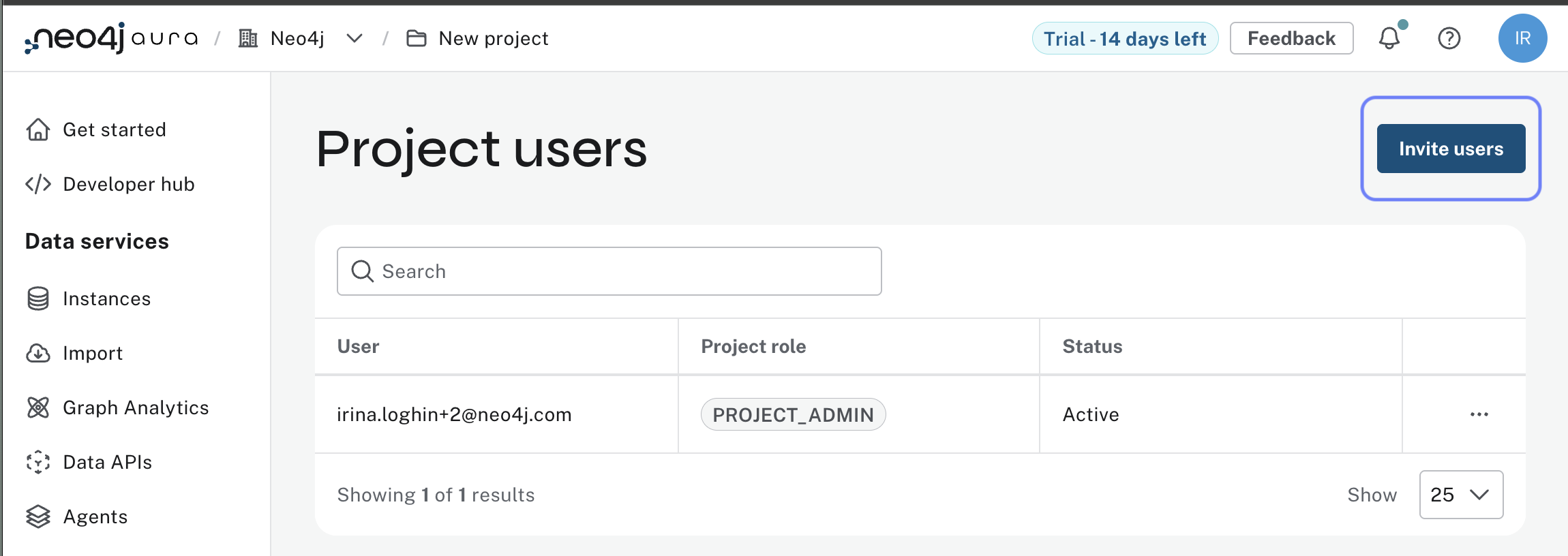Open the Import page
Screen dimensions: 1568x556
point(93,353)
